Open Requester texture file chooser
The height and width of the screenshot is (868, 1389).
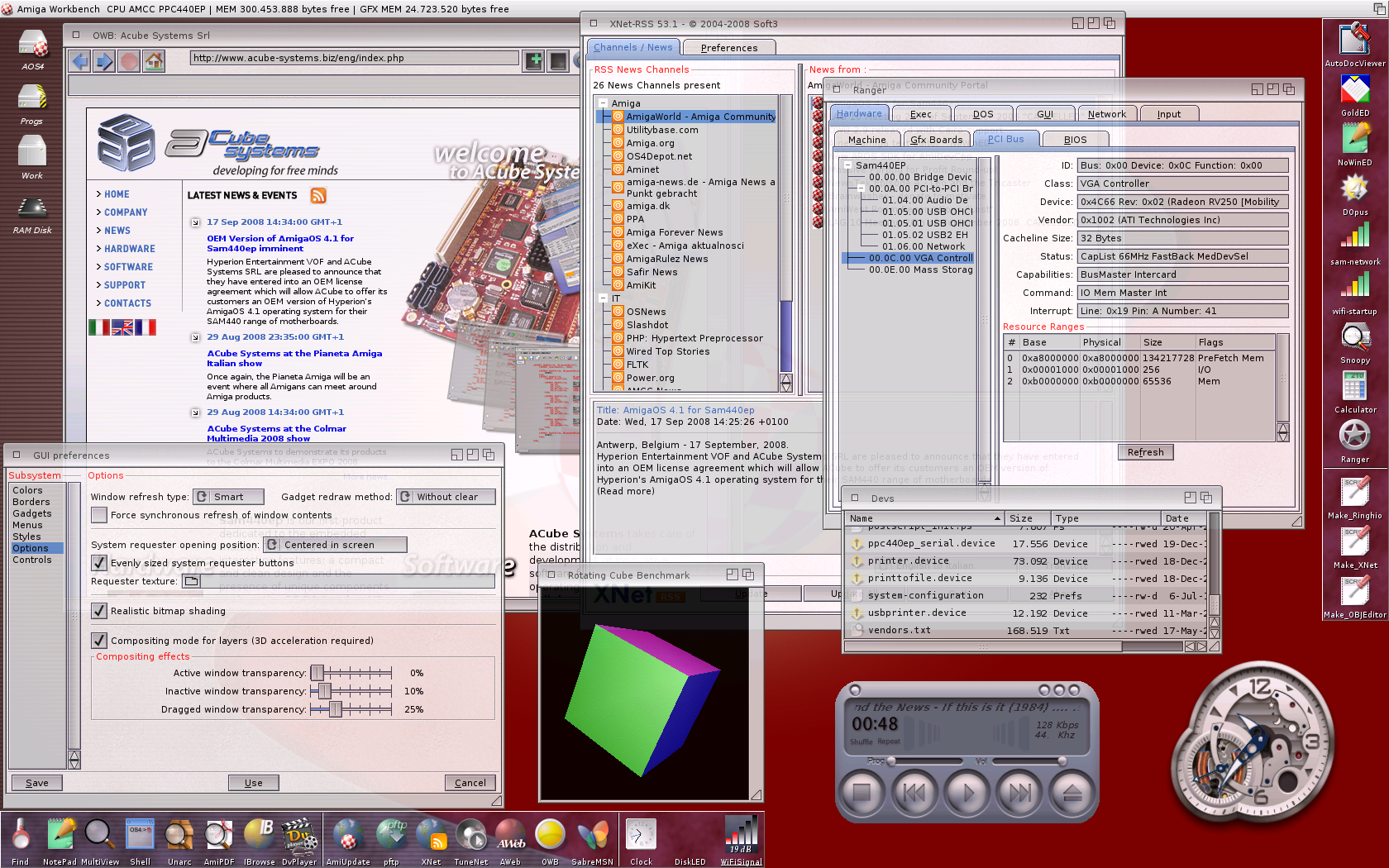pyautogui.click(x=191, y=581)
